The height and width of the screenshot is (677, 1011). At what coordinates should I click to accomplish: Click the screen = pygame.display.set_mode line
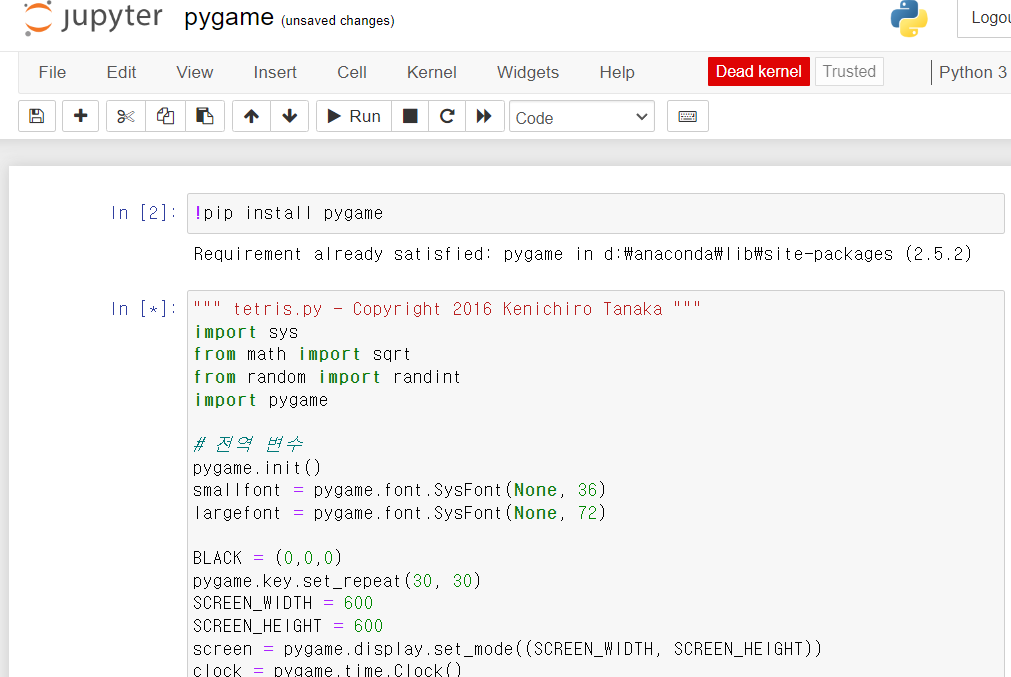(508, 649)
